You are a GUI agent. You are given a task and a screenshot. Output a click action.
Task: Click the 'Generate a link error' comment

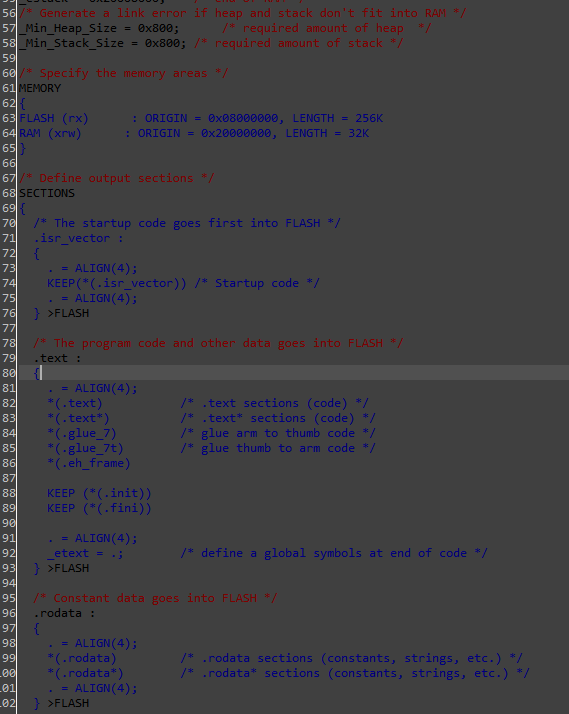[x=243, y=13]
